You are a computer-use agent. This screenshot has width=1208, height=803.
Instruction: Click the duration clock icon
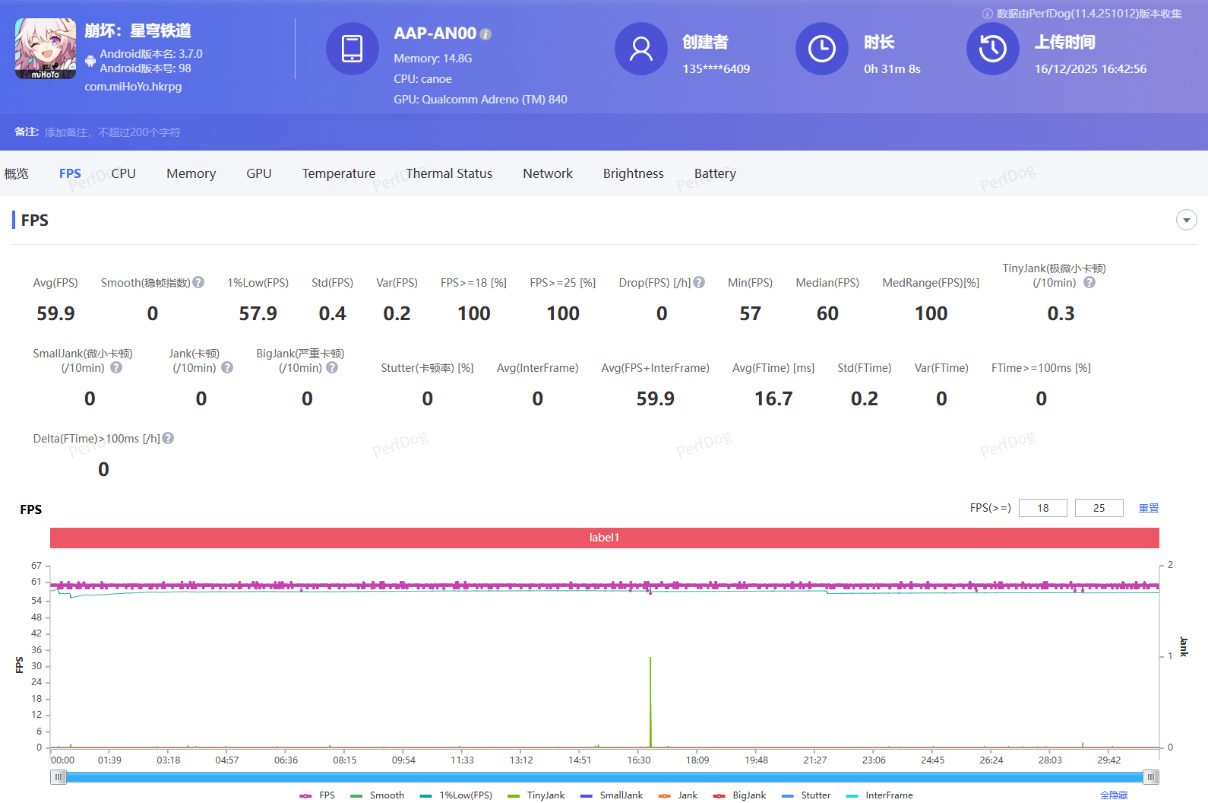821,48
